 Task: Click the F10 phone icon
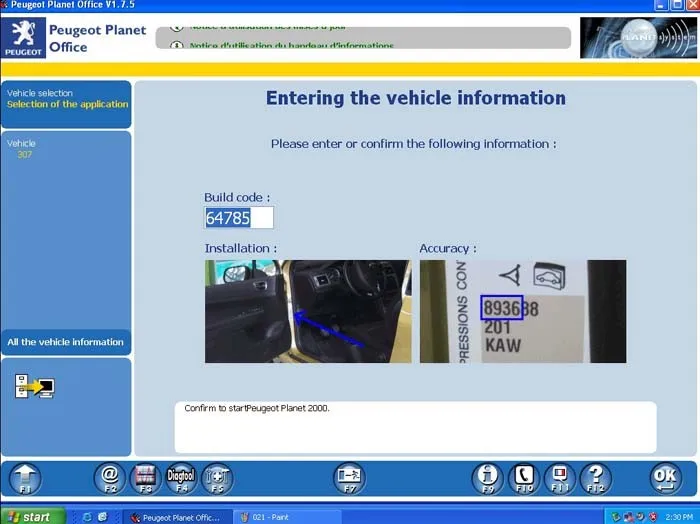[x=524, y=478]
